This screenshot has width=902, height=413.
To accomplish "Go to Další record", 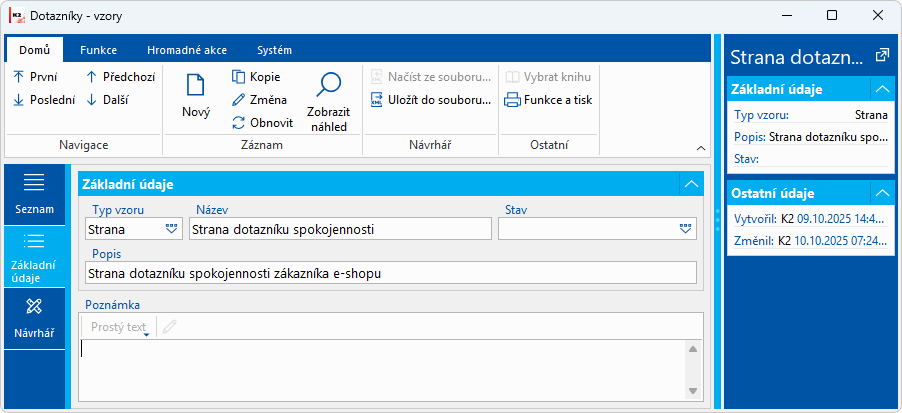I will point(91,100).
